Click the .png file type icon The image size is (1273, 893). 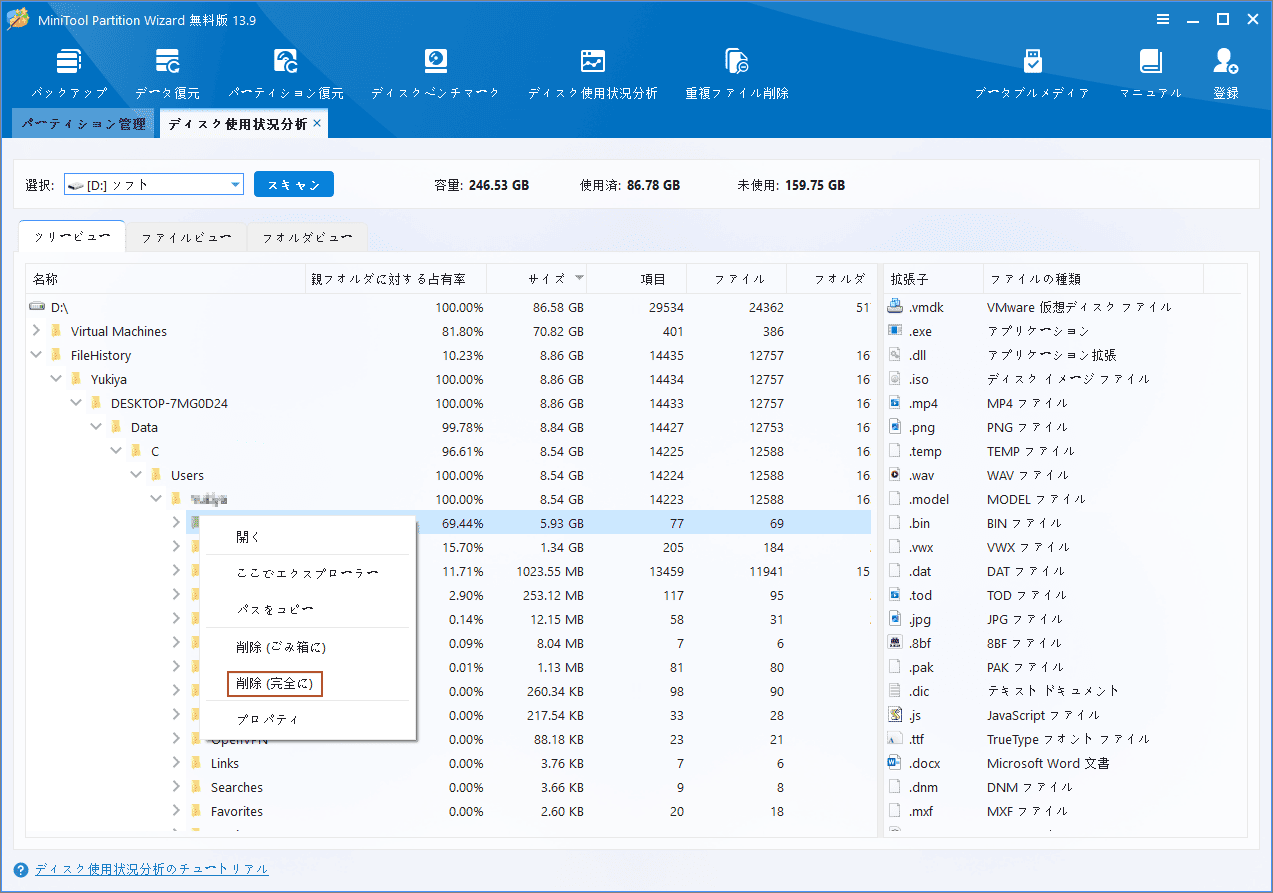[895, 427]
